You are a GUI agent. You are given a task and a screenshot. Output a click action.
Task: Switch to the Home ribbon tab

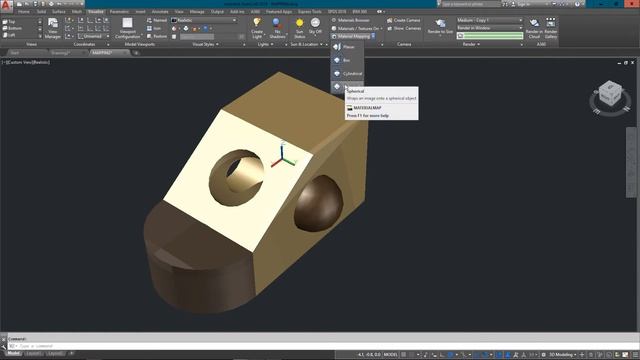coord(24,11)
